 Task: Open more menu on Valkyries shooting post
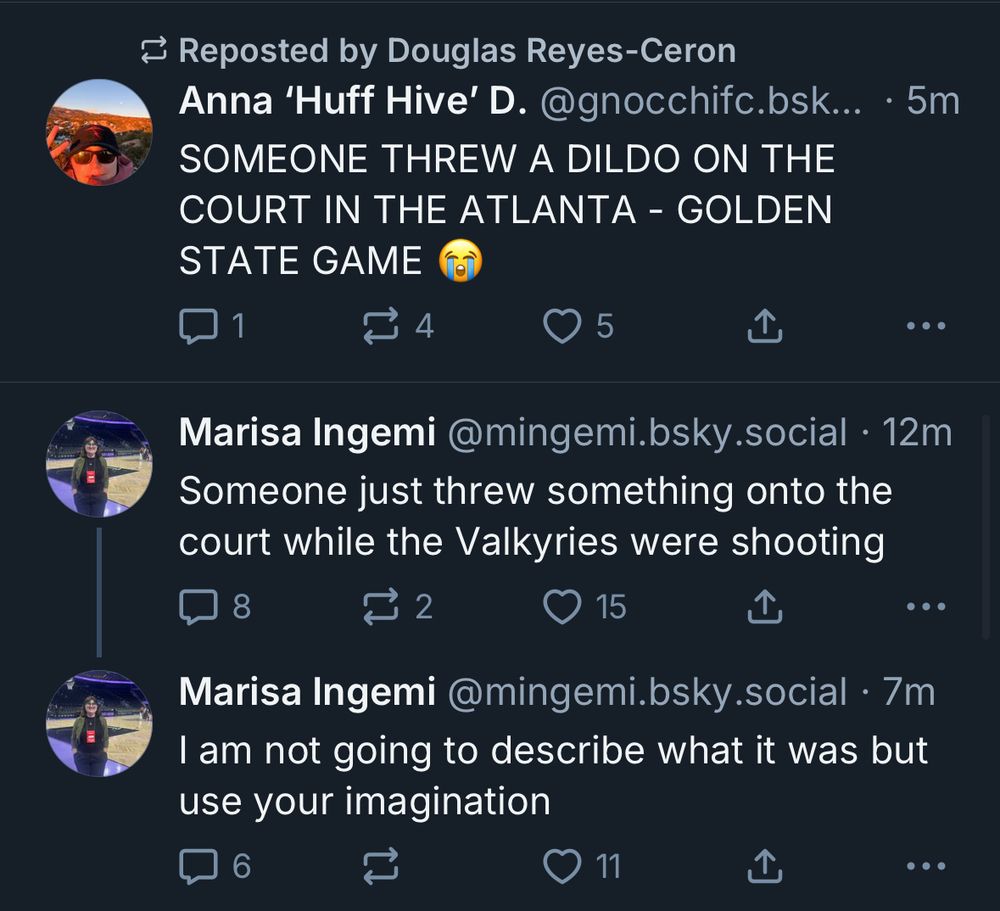925,606
